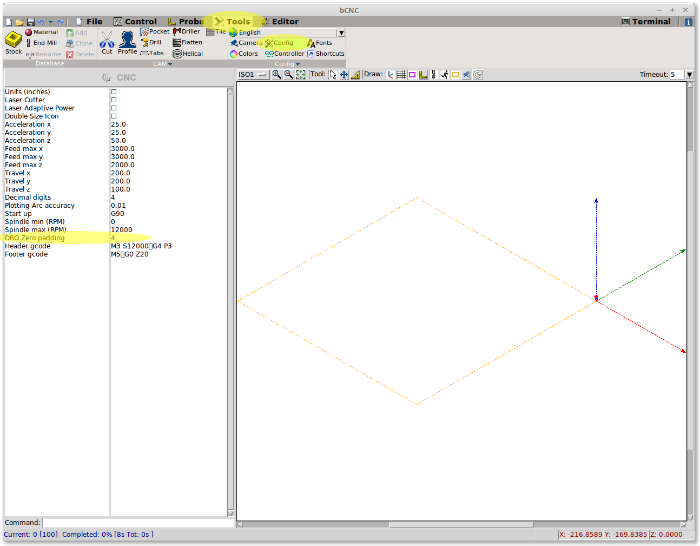Select the Header gcode value
Screen dimensions: 700x546
coord(141,246)
